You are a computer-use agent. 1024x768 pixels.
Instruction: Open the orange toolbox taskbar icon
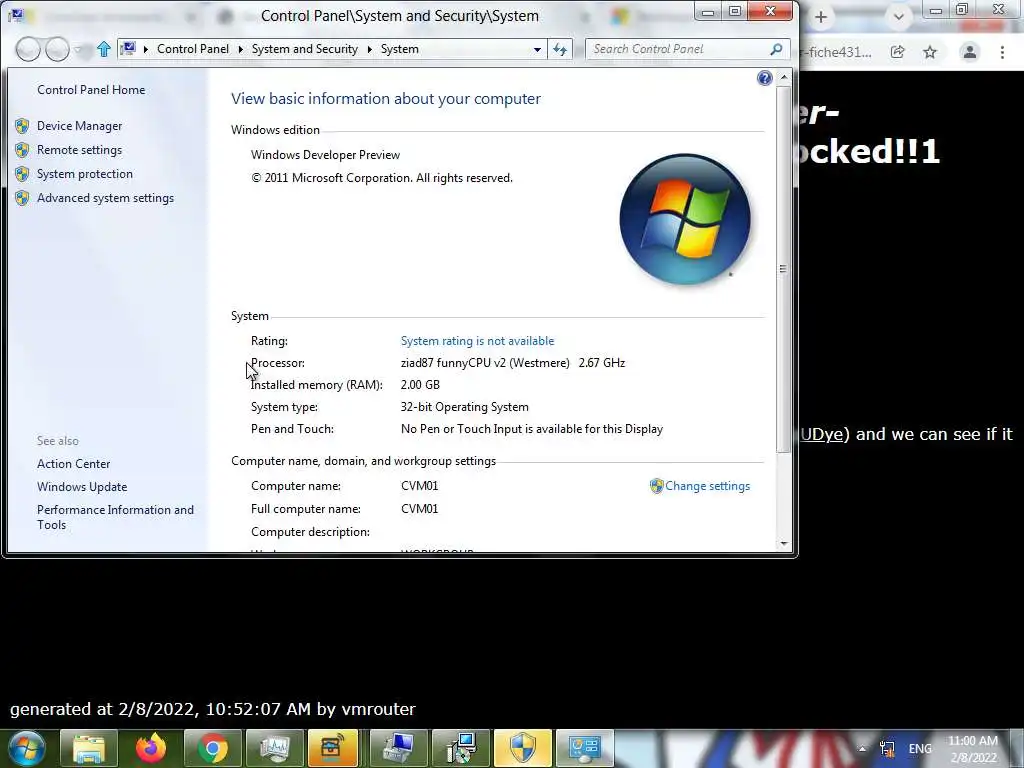click(333, 748)
